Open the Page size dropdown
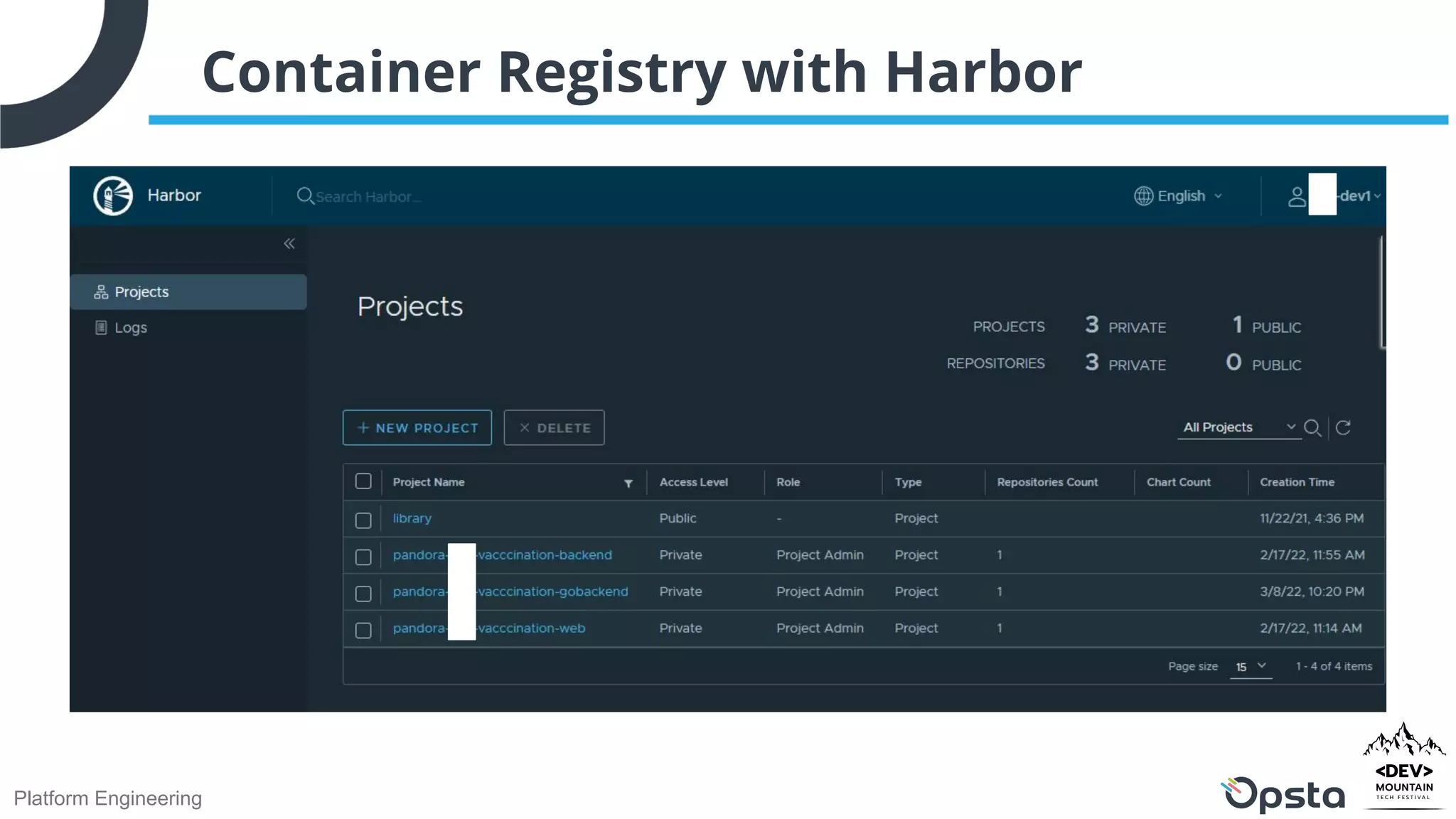This screenshot has height=819, width=1456. (1251, 667)
